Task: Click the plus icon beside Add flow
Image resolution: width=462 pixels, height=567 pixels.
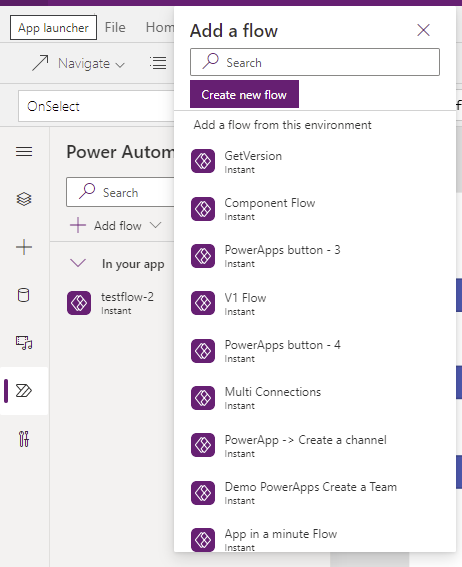Action: tap(78, 225)
